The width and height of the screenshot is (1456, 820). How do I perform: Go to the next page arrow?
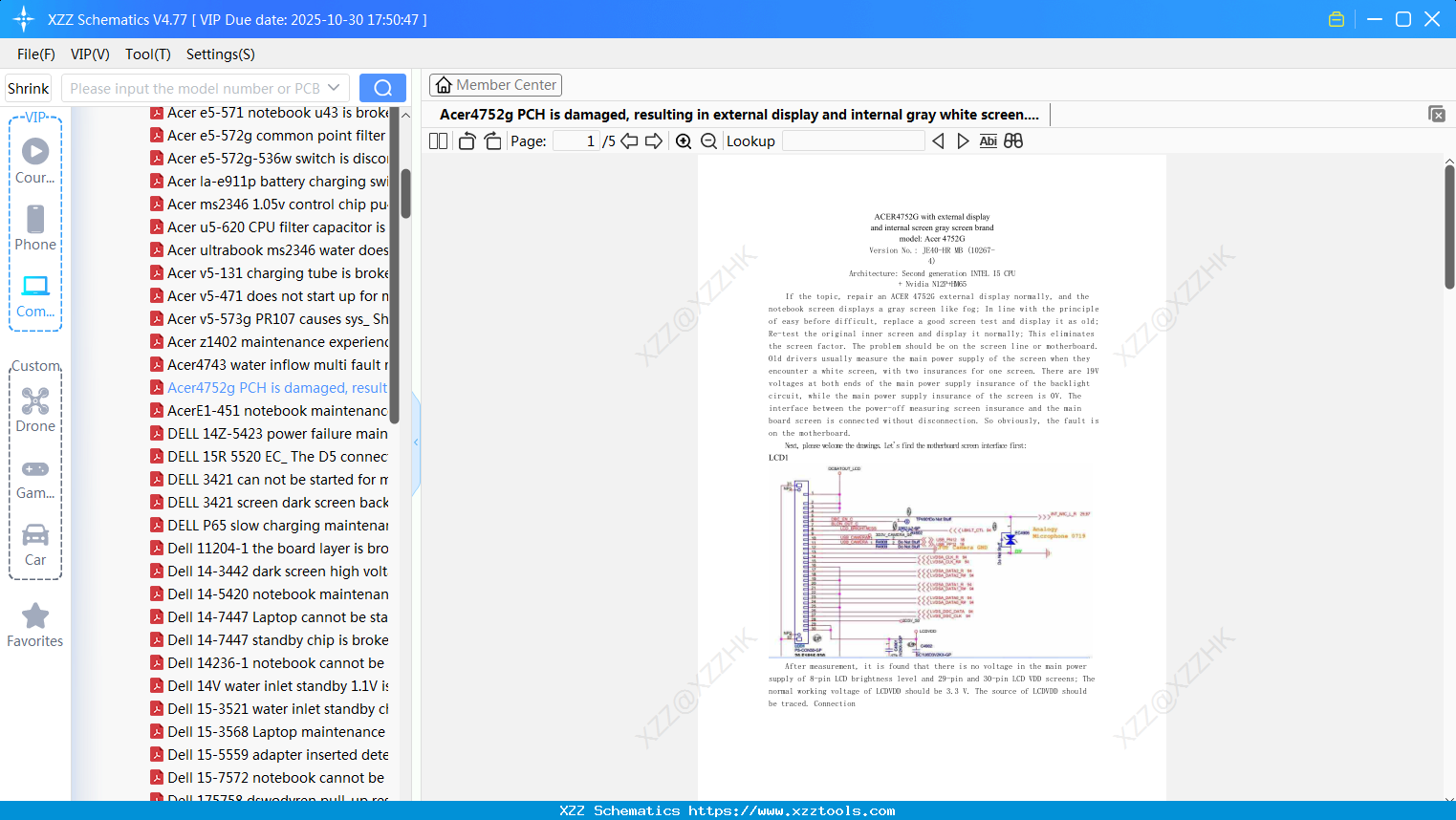(654, 141)
